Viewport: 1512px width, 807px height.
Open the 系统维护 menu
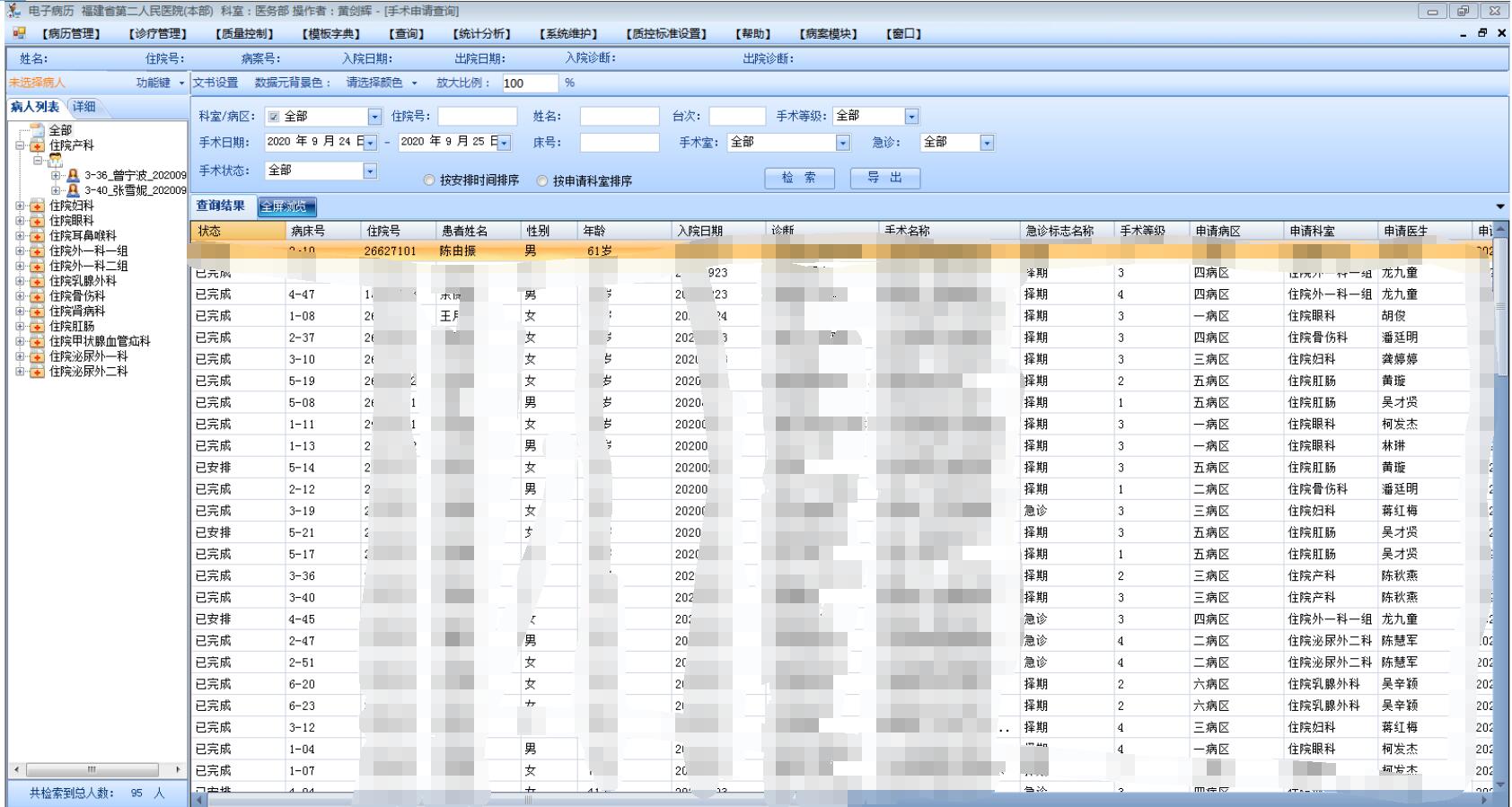(568, 34)
